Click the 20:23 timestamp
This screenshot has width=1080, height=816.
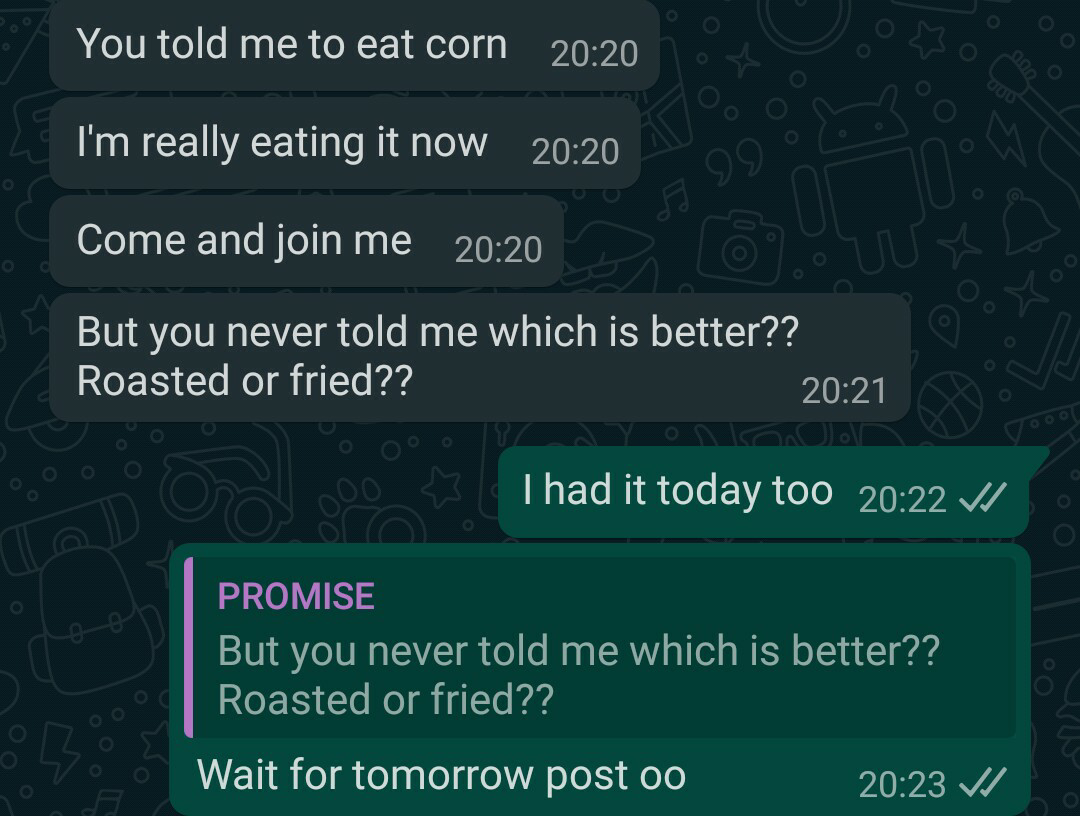click(902, 785)
